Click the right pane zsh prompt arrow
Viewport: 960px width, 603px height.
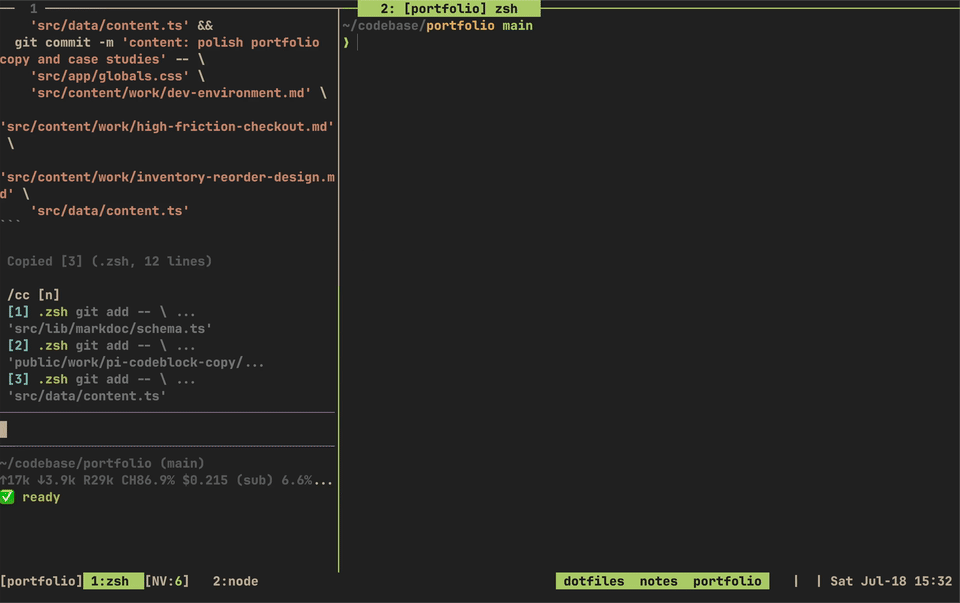click(x=347, y=42)
